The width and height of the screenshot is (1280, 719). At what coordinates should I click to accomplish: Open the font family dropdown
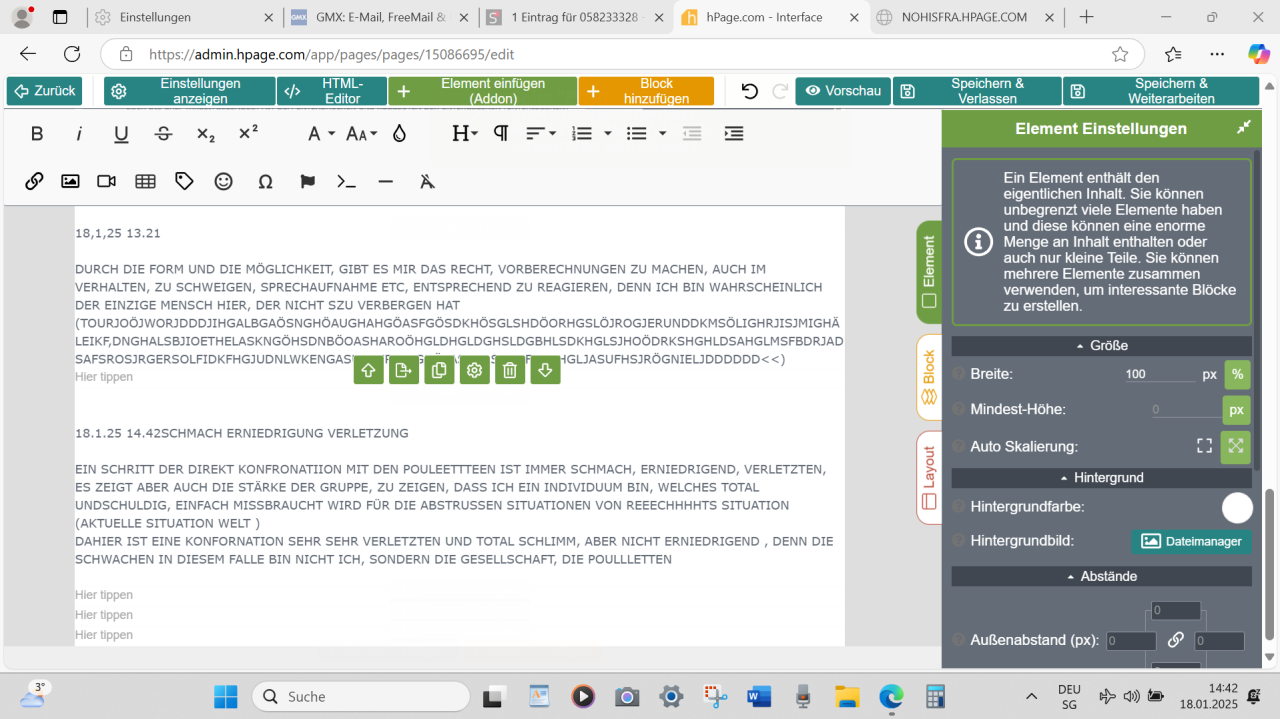coord(322,134)
